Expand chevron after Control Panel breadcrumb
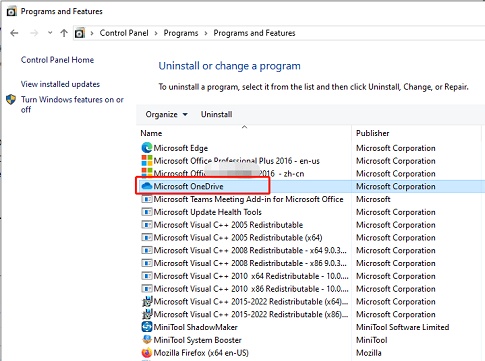Screen dimensions: 485x361 pos(156,33)
